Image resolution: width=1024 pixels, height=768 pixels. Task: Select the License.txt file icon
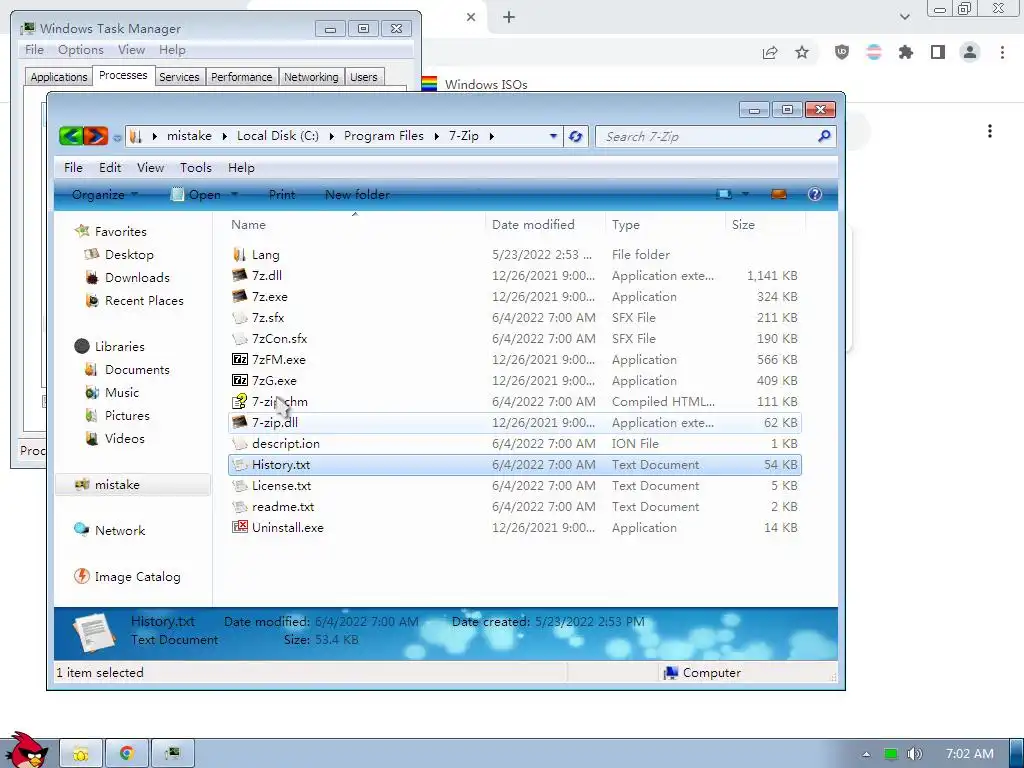240,485
